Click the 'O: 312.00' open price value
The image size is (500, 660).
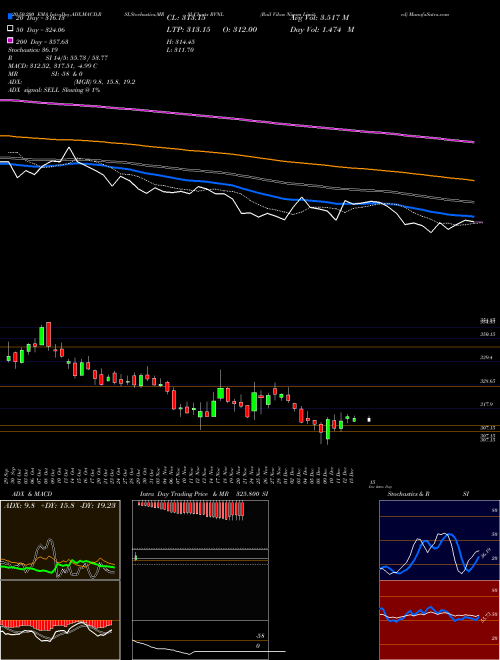coord(239,29)
